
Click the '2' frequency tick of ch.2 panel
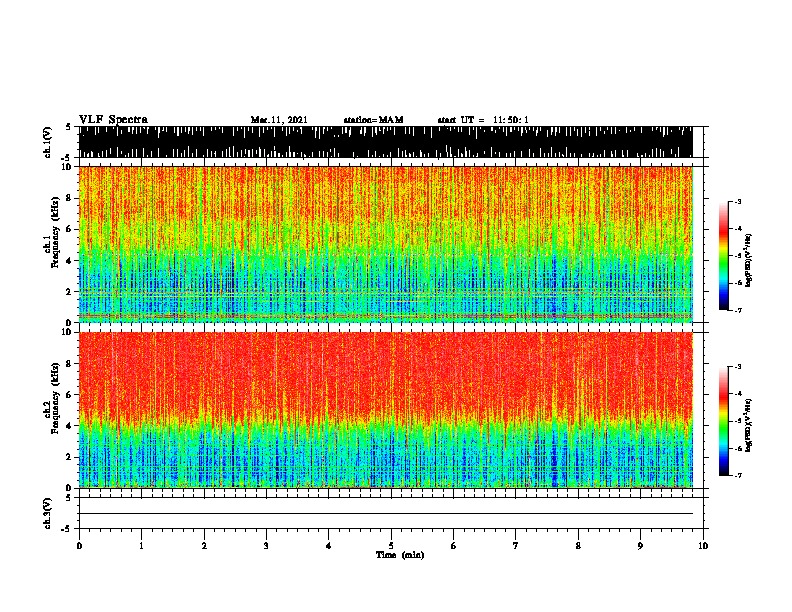click(x=71, y=457)
